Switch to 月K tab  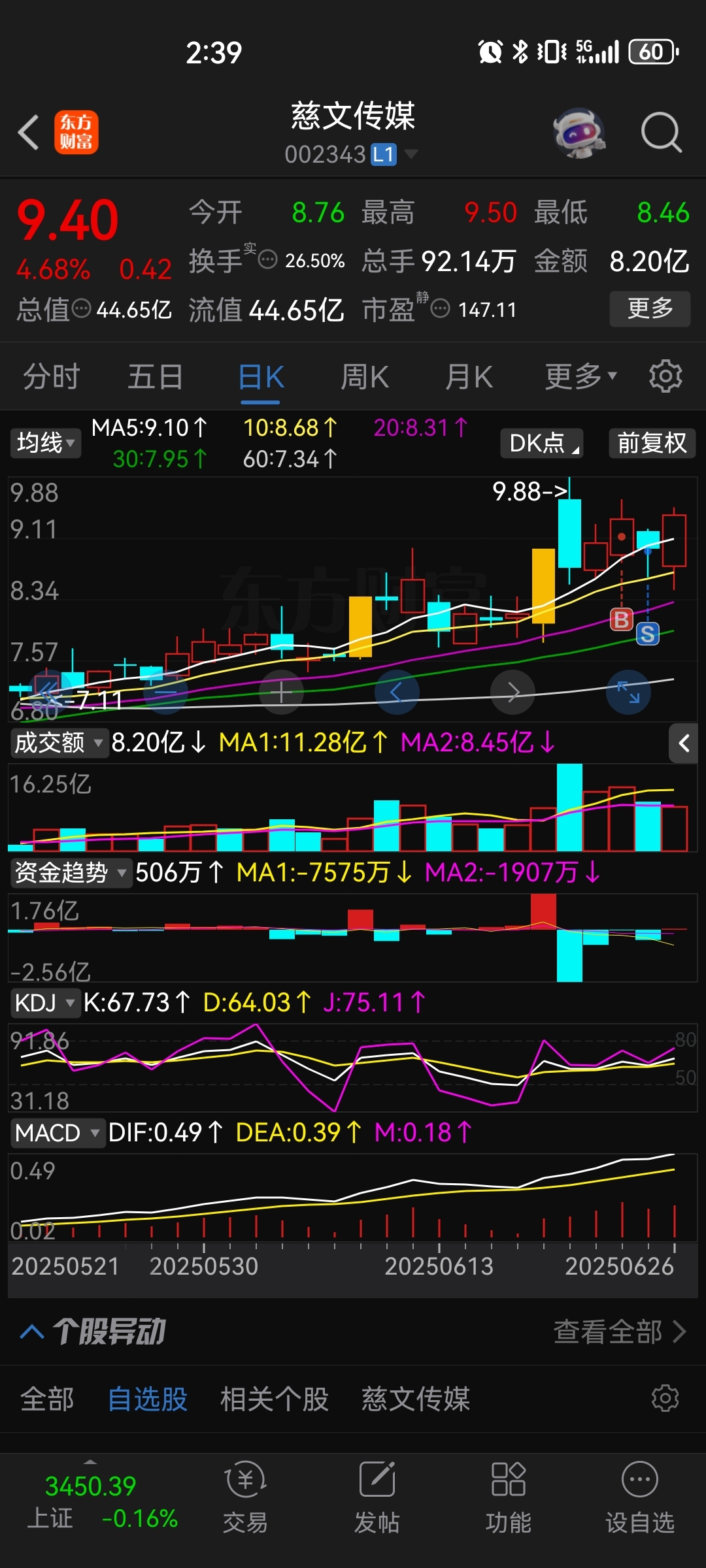pos(468,376)
